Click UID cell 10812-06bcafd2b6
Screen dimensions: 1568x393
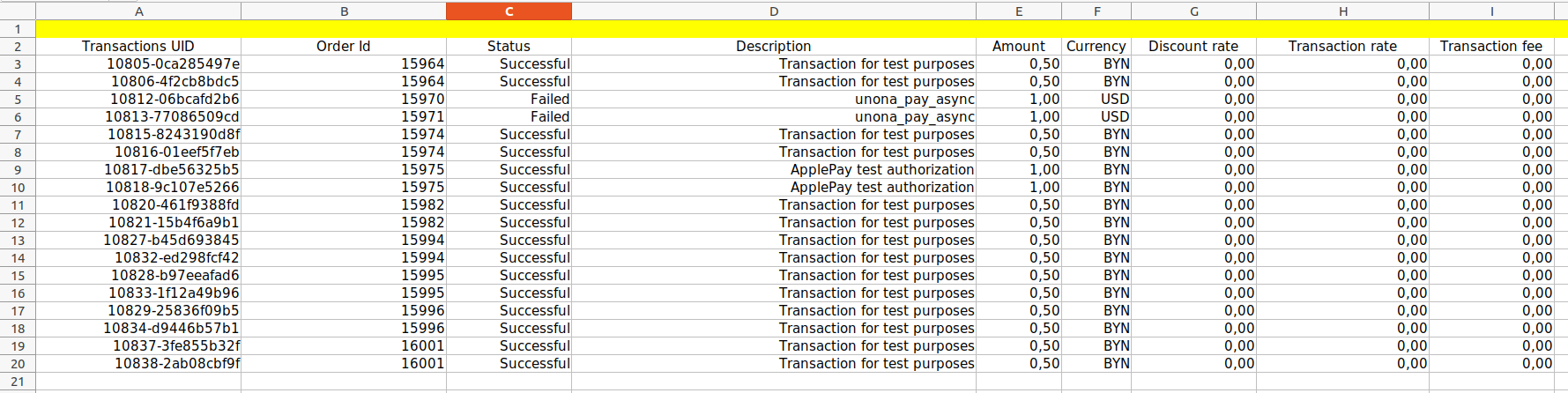coord(175,100)
